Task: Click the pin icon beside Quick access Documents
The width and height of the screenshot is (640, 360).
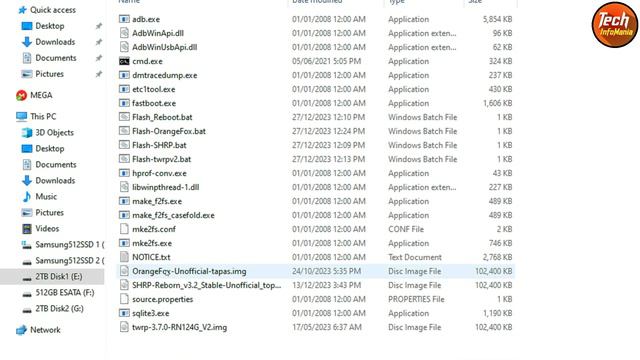Action: click(x=99, y=58)
